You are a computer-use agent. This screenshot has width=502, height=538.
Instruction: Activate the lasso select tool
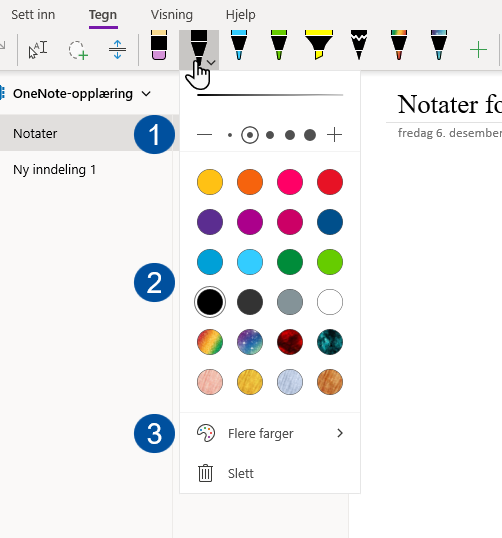click(78, 50)
